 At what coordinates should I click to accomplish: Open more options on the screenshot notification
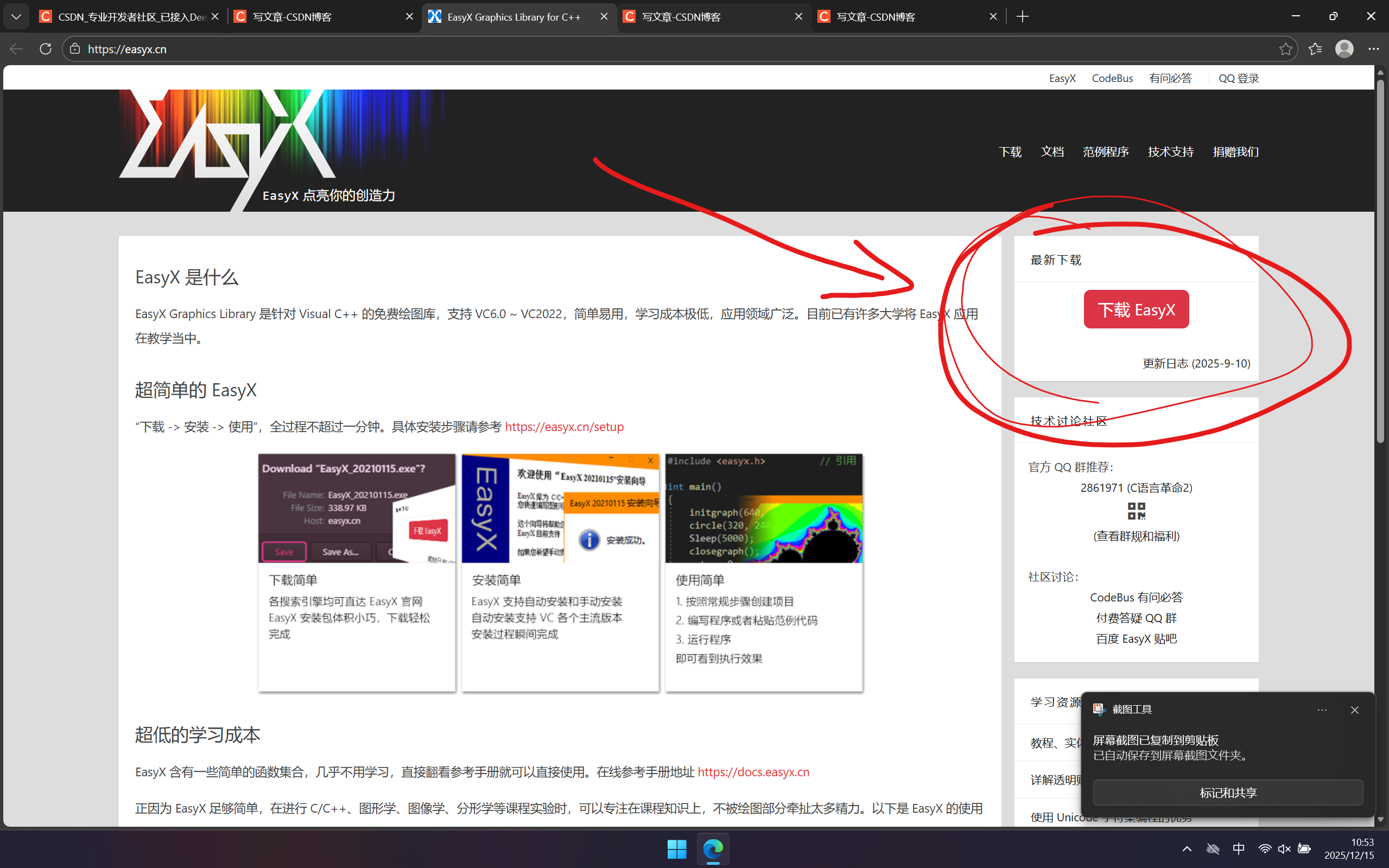(1322, 709)
